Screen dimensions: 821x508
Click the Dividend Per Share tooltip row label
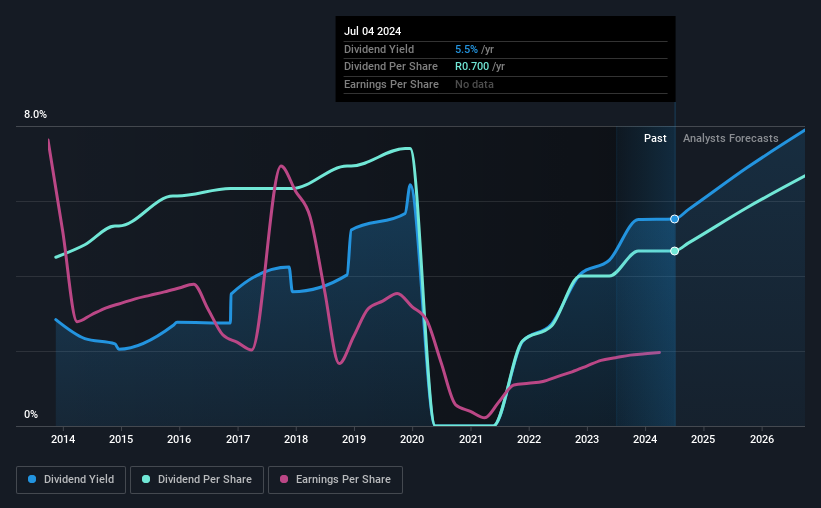click(391, 67)
